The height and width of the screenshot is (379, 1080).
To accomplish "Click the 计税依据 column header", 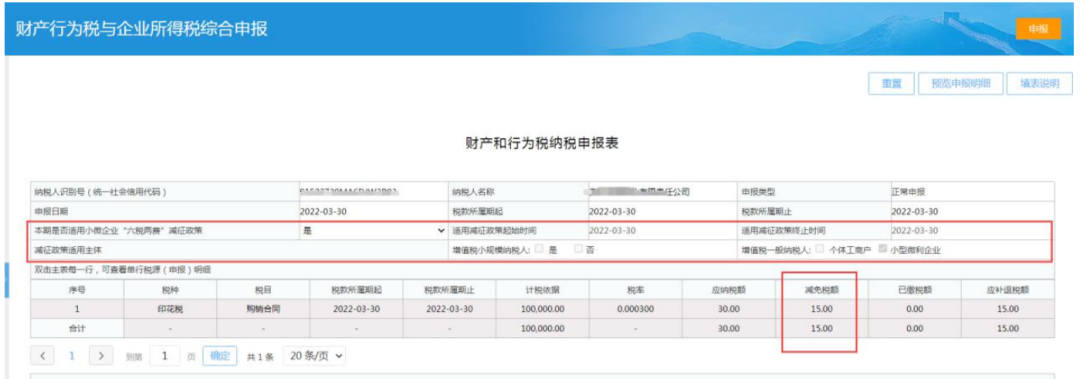I will pyautogui.click(x=543, y=290).
